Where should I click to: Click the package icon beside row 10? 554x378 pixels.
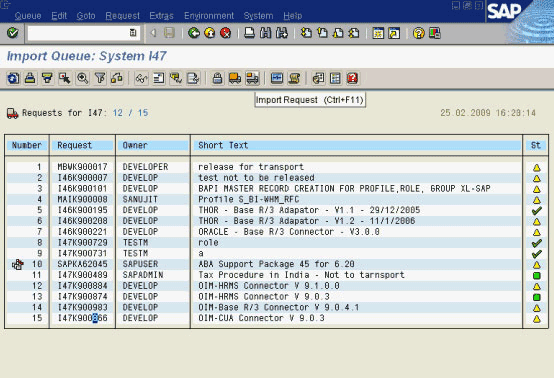(18, 264)
